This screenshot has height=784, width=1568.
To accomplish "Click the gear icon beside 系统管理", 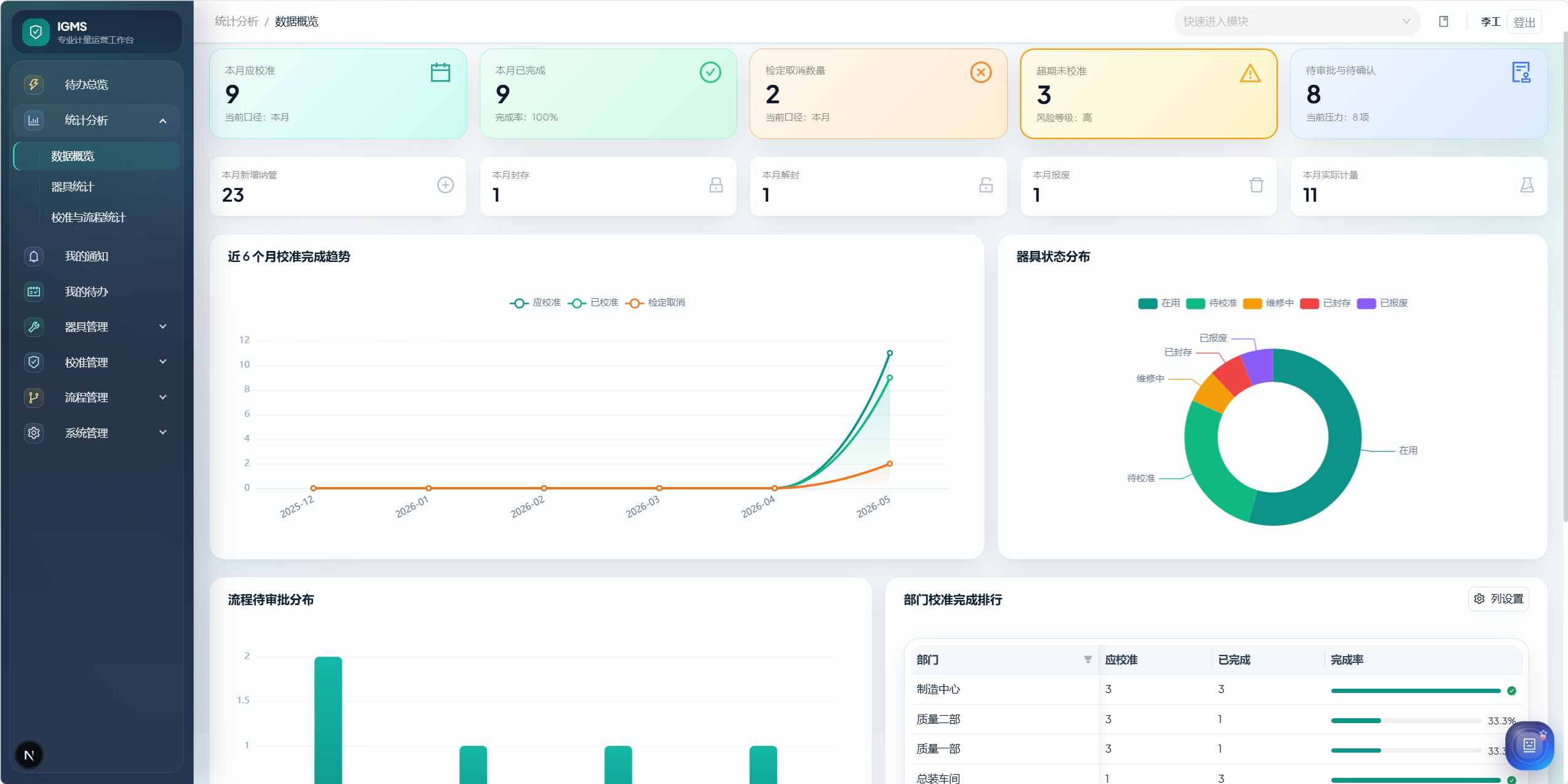I will [34, 433].
